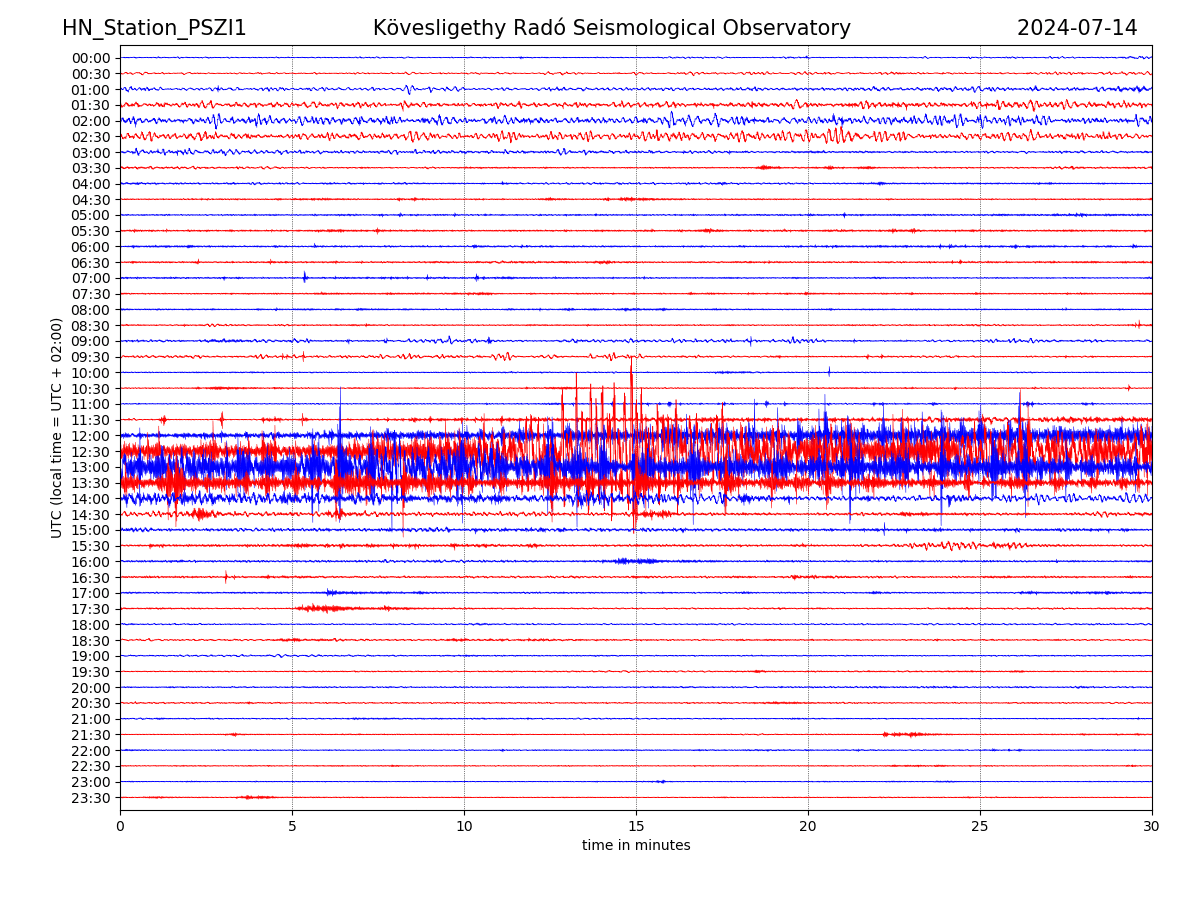
Task: Click the 07:00 row time label
Action: point(90,278)
